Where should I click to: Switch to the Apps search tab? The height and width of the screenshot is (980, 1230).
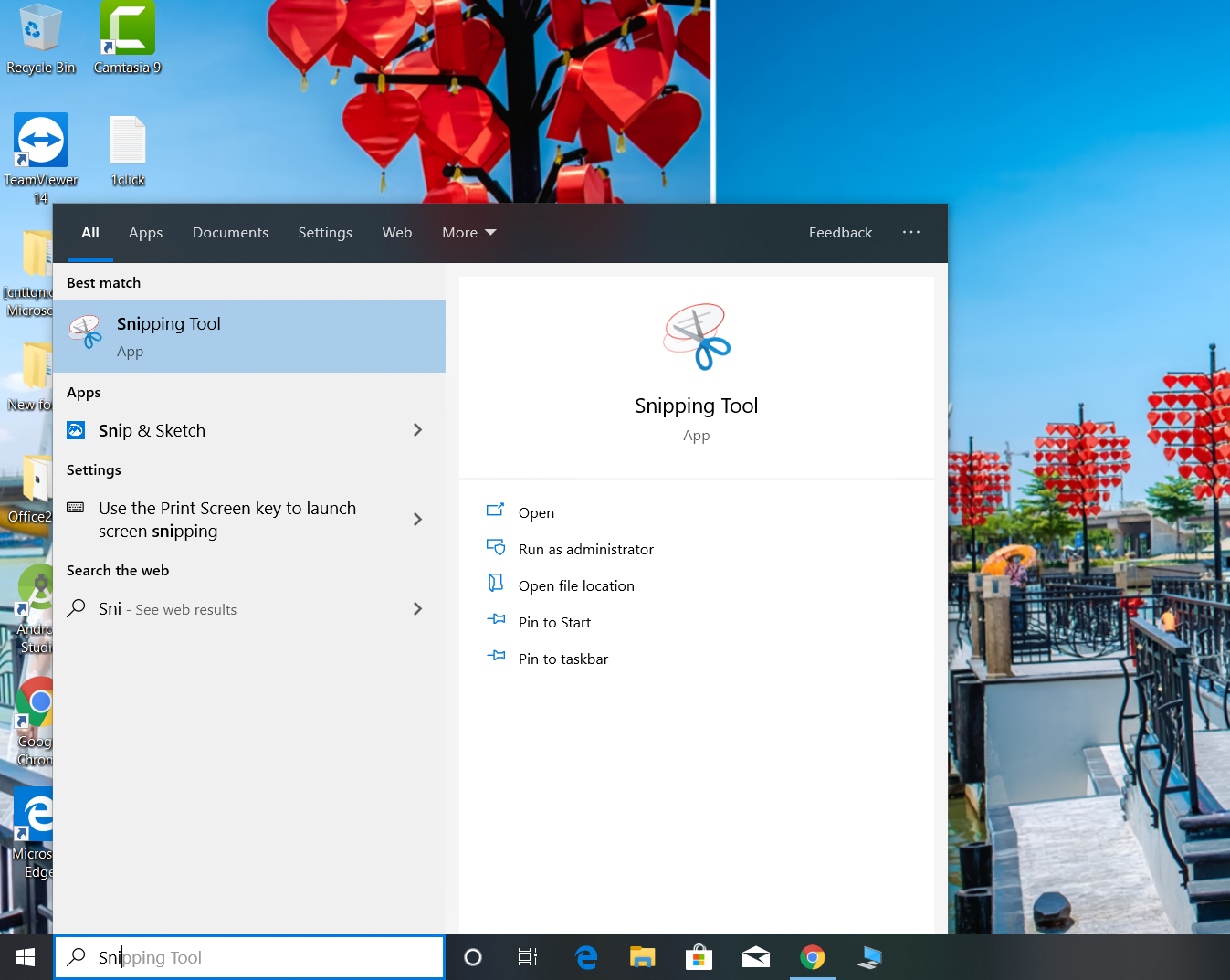pos(146,233)
